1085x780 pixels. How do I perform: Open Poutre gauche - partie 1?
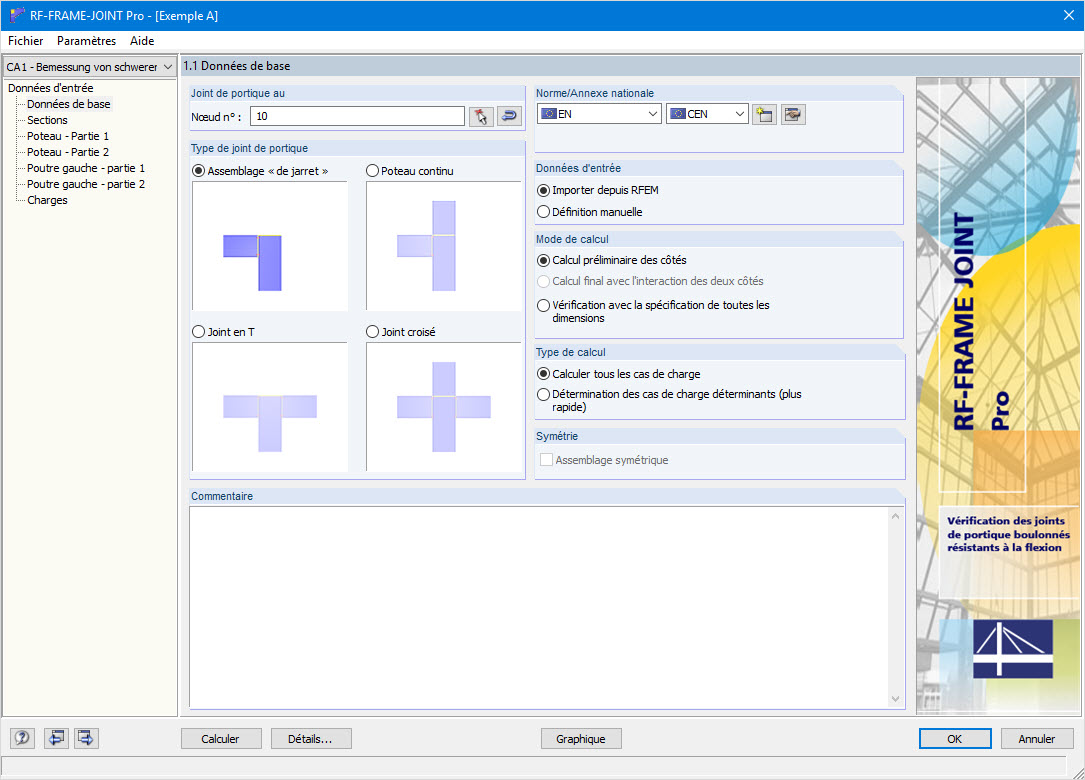[x=86, y=167]
